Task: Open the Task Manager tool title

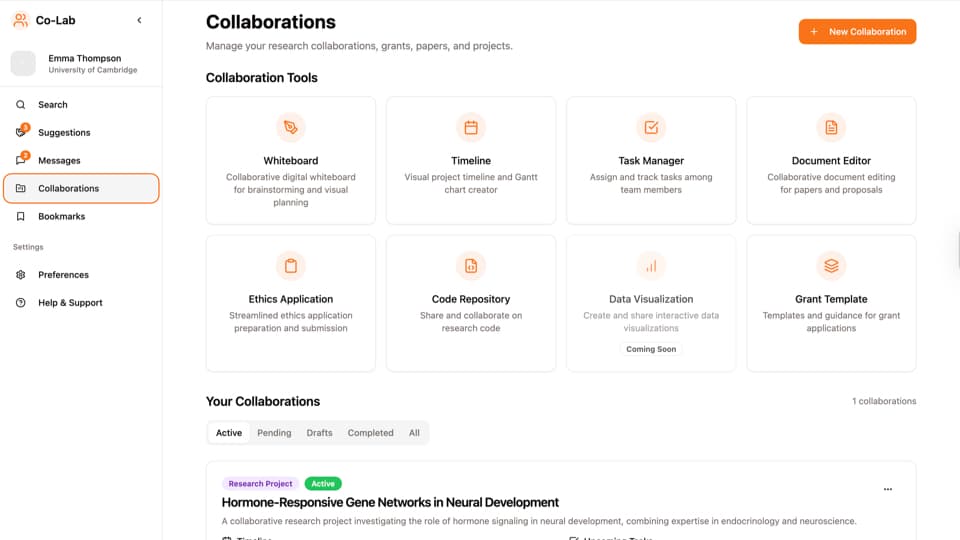Action: [651, 161]
